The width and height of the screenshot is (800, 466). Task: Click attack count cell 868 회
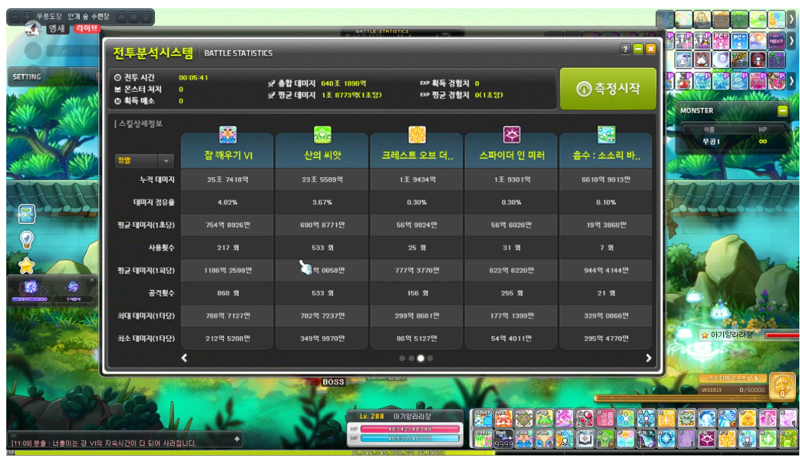click(x=228, y=293)
